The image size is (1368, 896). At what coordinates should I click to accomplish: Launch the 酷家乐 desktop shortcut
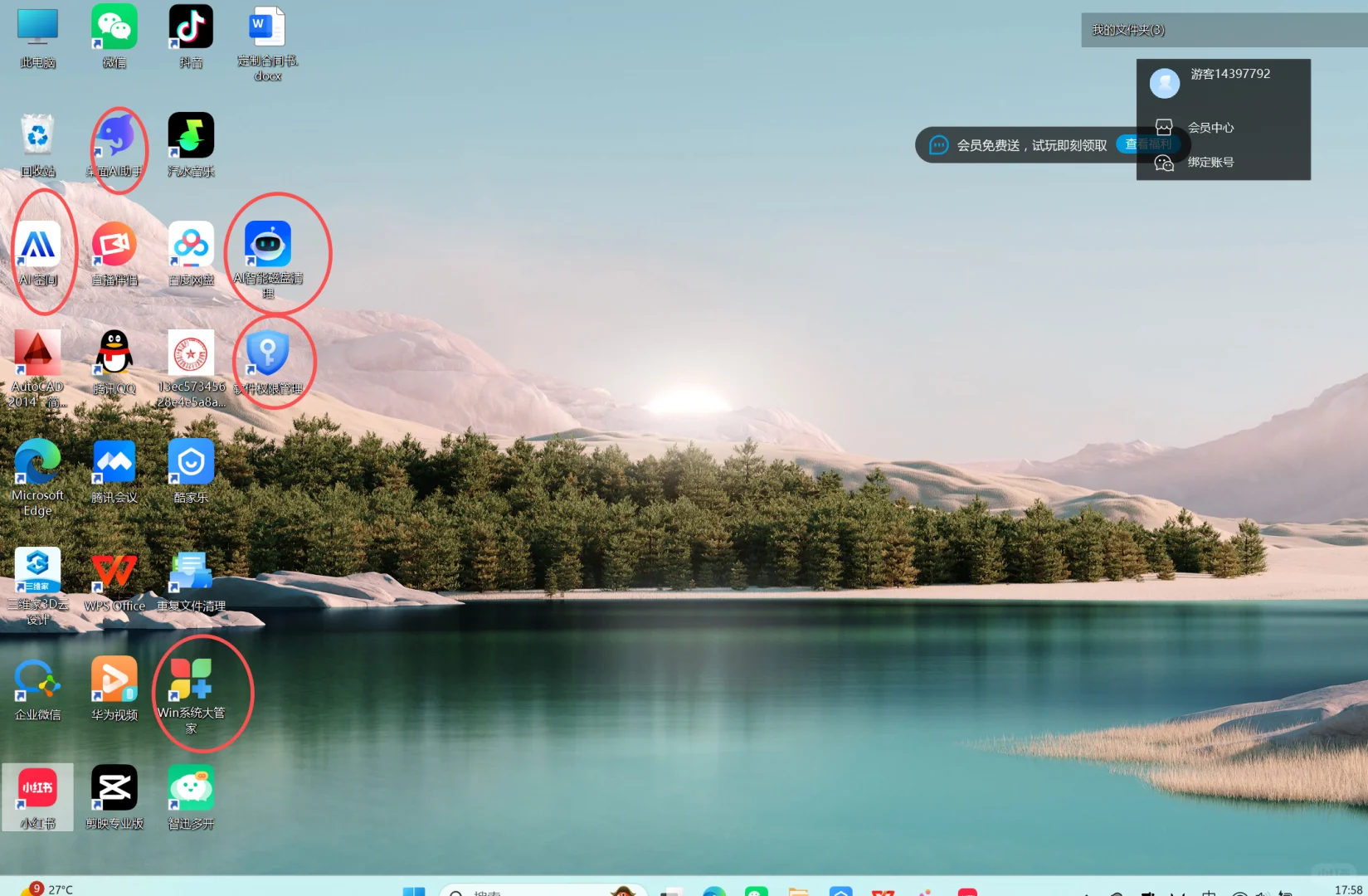tap(191, 471)
